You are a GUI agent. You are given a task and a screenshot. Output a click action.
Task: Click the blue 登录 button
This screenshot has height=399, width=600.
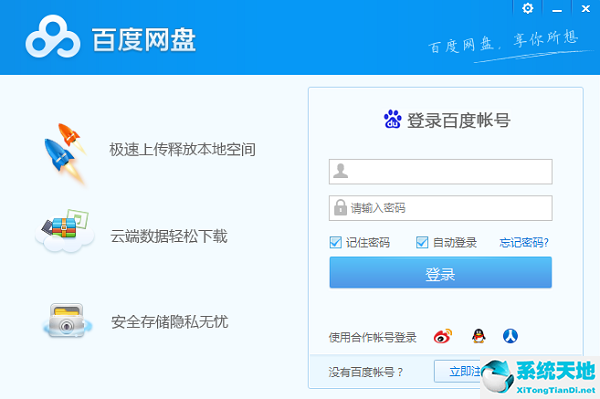(x=440, y=272)
